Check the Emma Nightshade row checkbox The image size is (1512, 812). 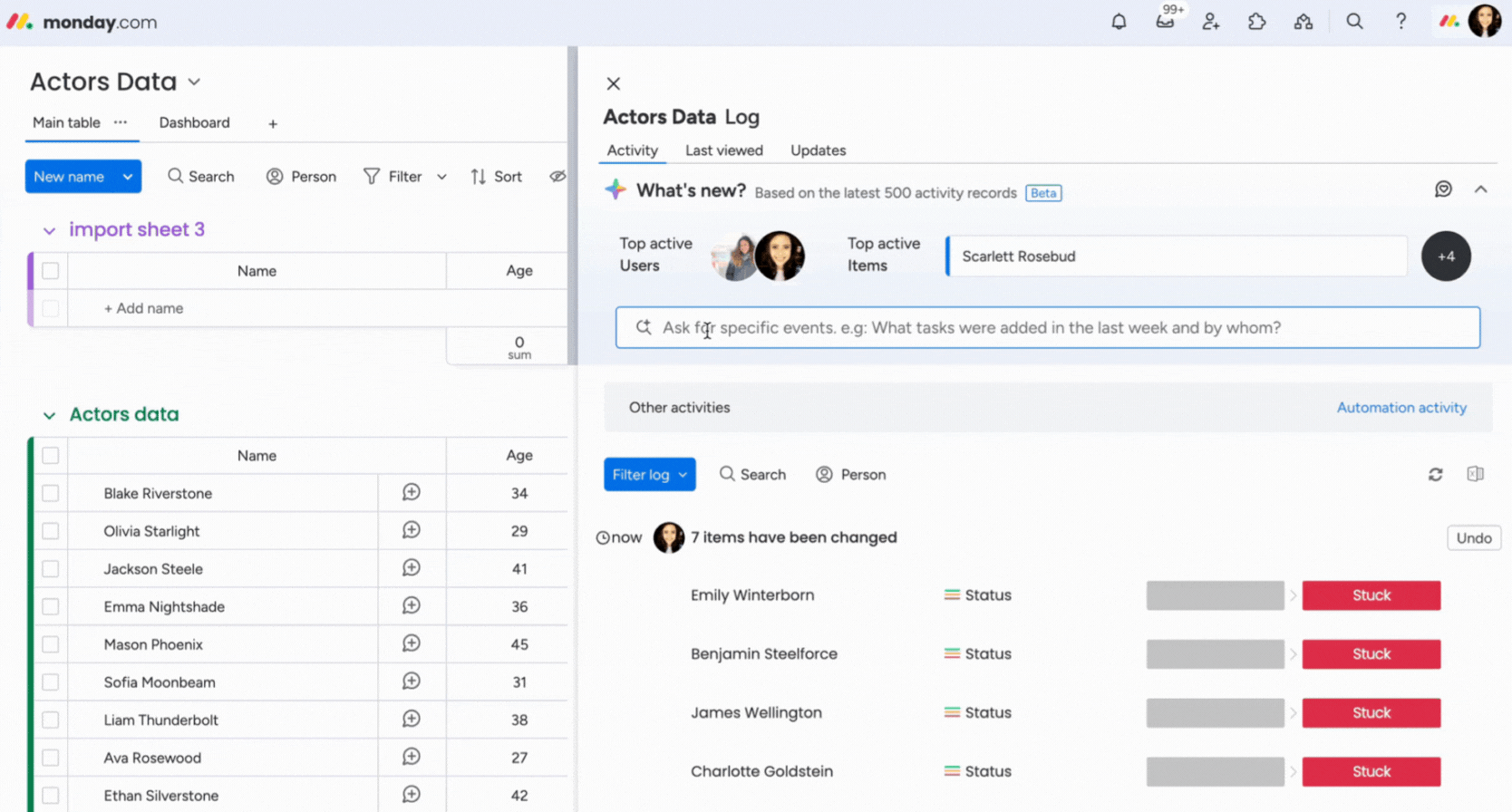click(x=51, y=606)
